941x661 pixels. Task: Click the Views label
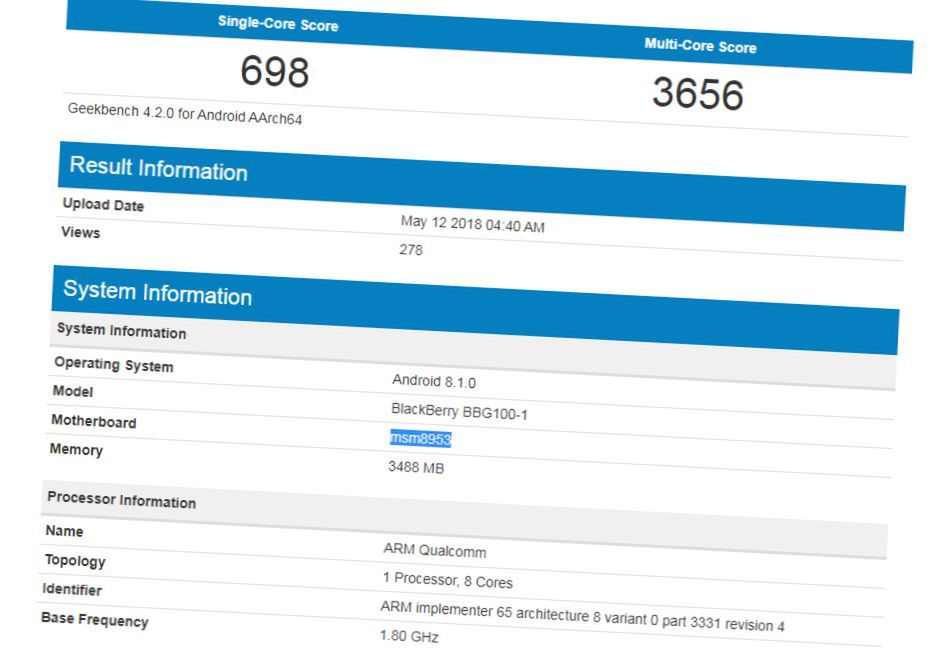point(80,232)
